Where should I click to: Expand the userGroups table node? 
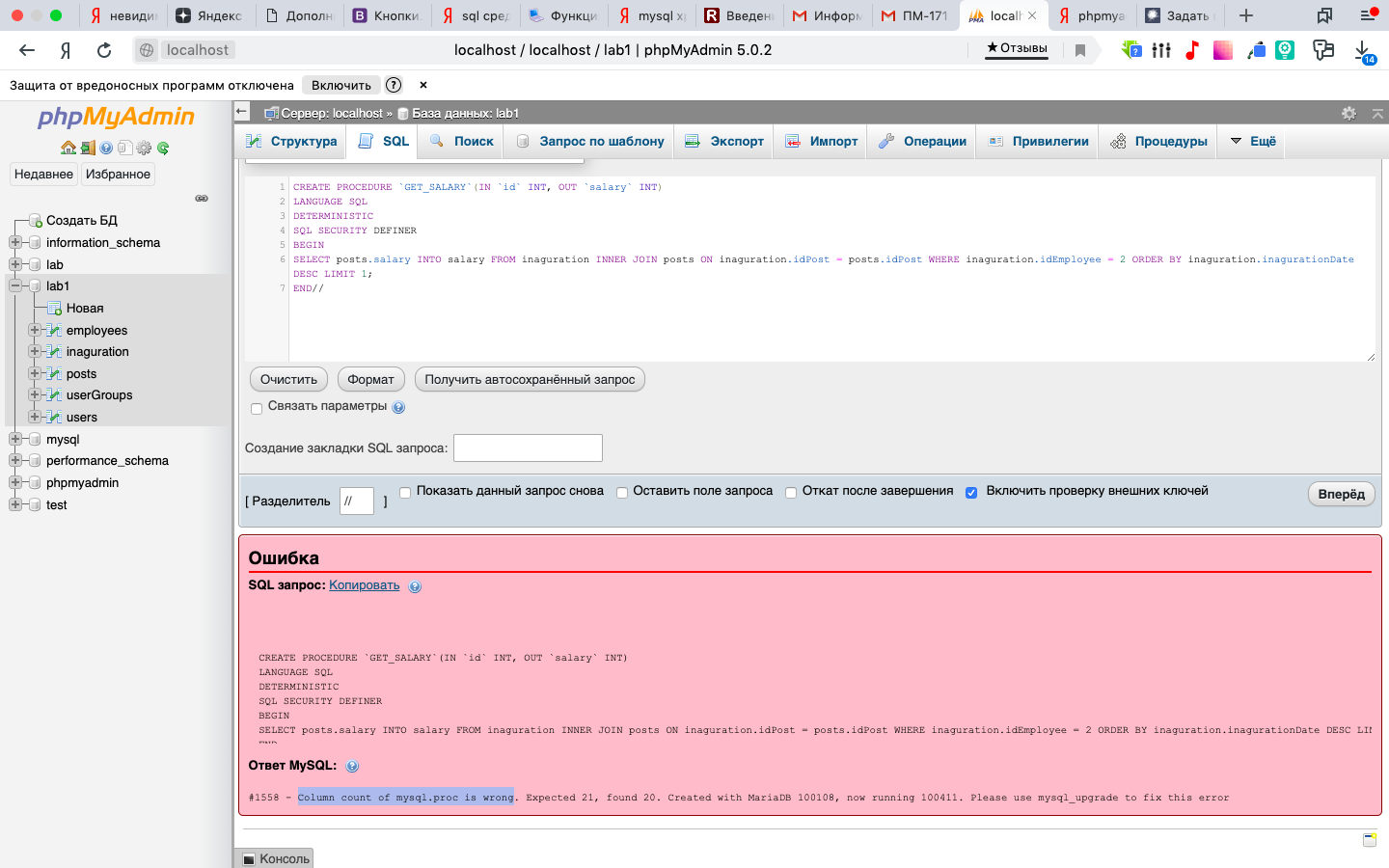(35, 394)
